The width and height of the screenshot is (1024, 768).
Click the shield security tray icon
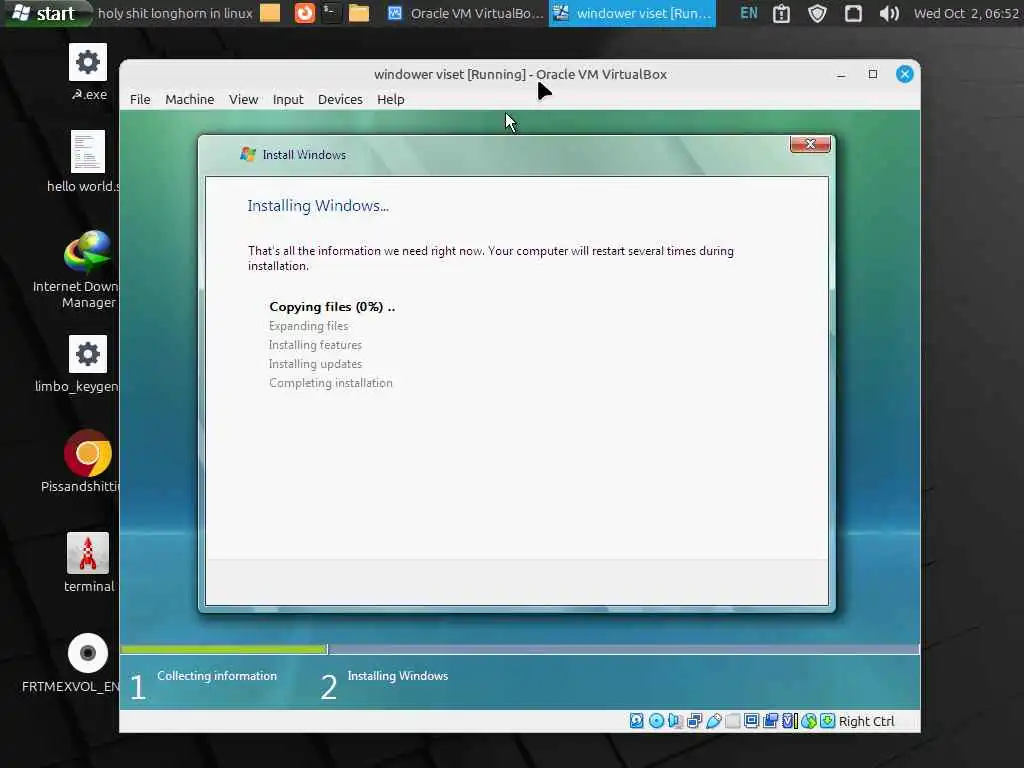tap(817, 13)
